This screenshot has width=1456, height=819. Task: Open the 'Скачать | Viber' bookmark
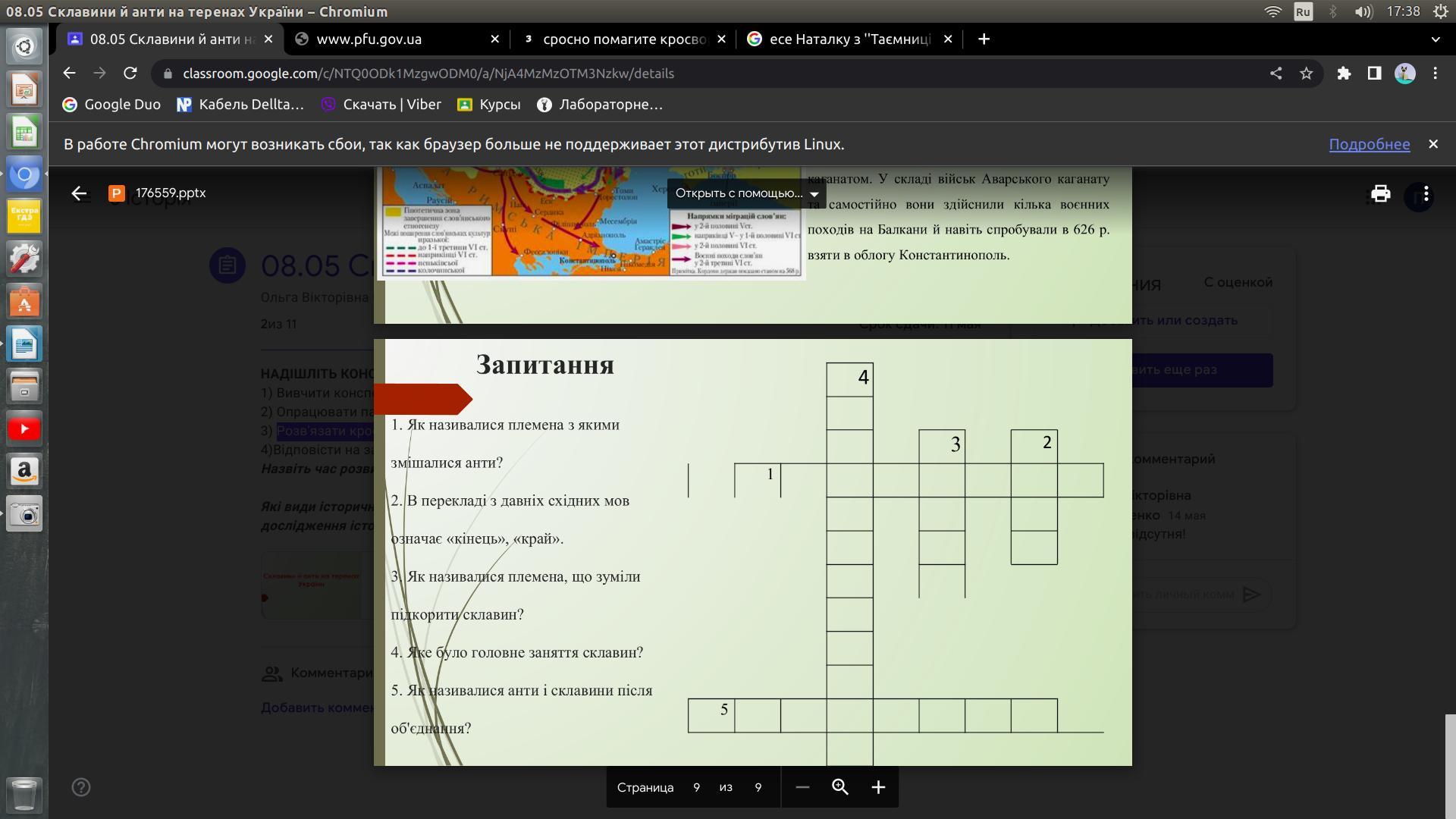[x=381, y=105]
